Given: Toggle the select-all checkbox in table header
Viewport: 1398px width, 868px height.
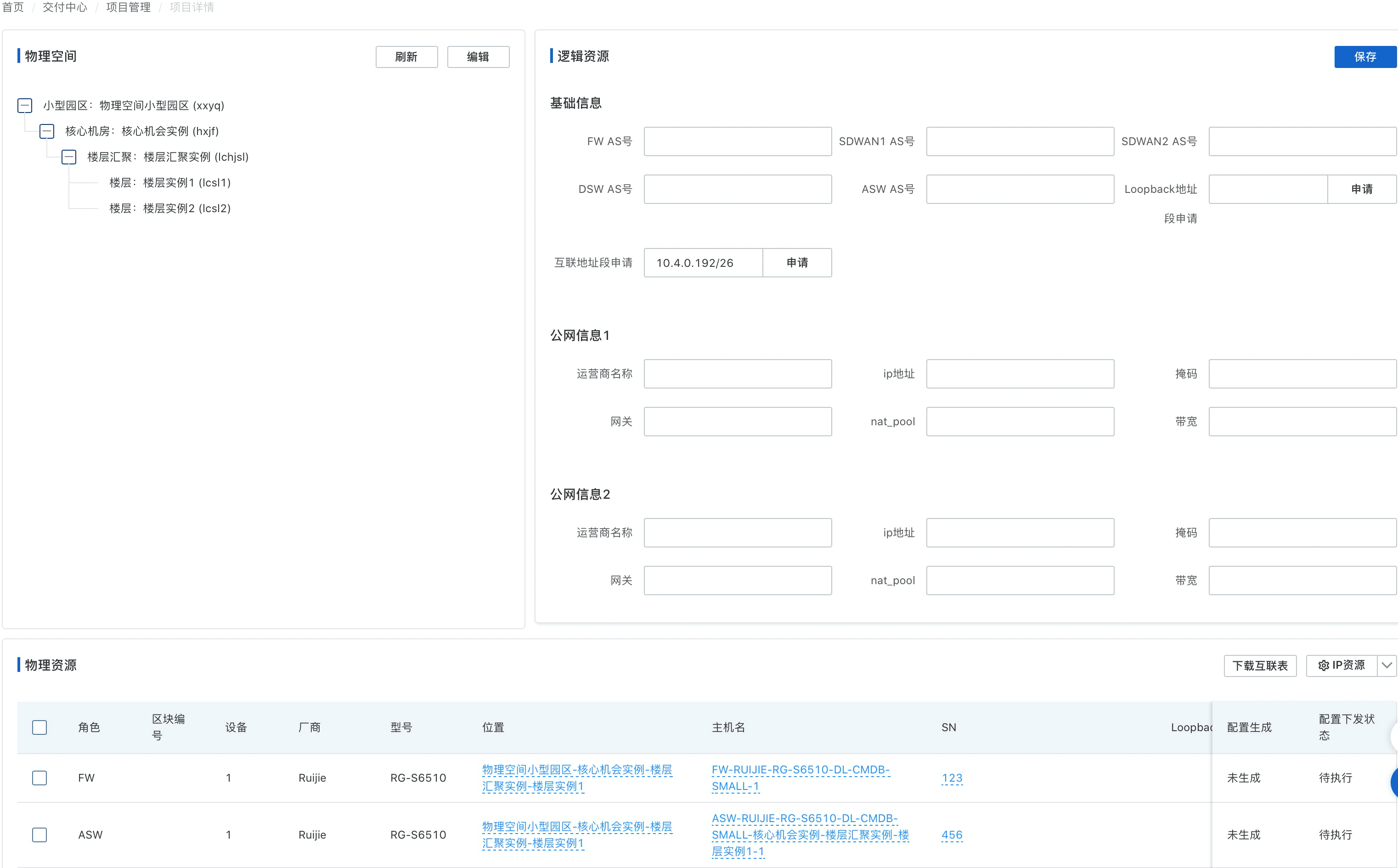Looking at the screenshot, I should pyautogui.click(x=39, y=727).
